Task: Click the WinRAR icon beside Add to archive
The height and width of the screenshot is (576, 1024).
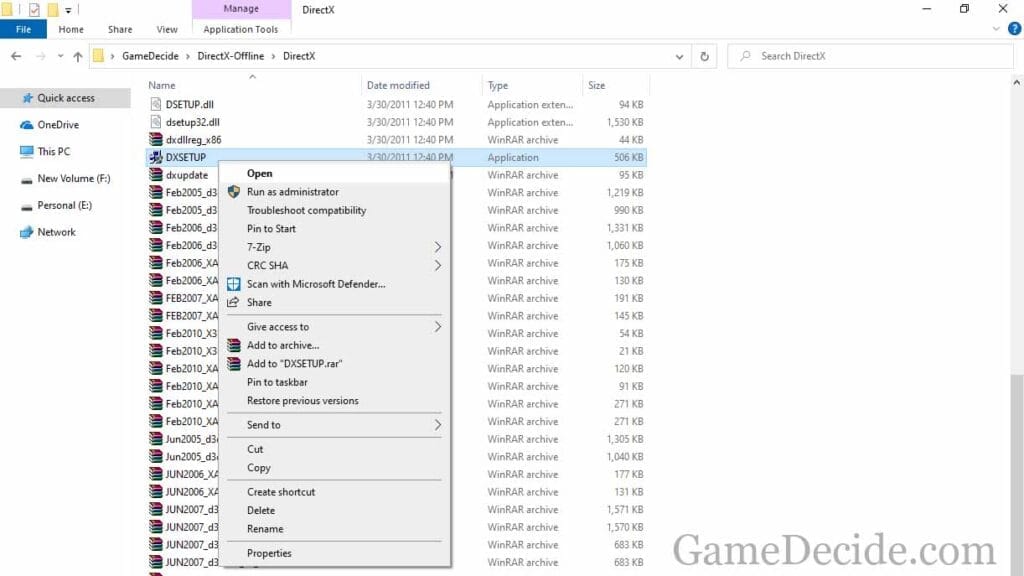Action: [x=233, y=345]
